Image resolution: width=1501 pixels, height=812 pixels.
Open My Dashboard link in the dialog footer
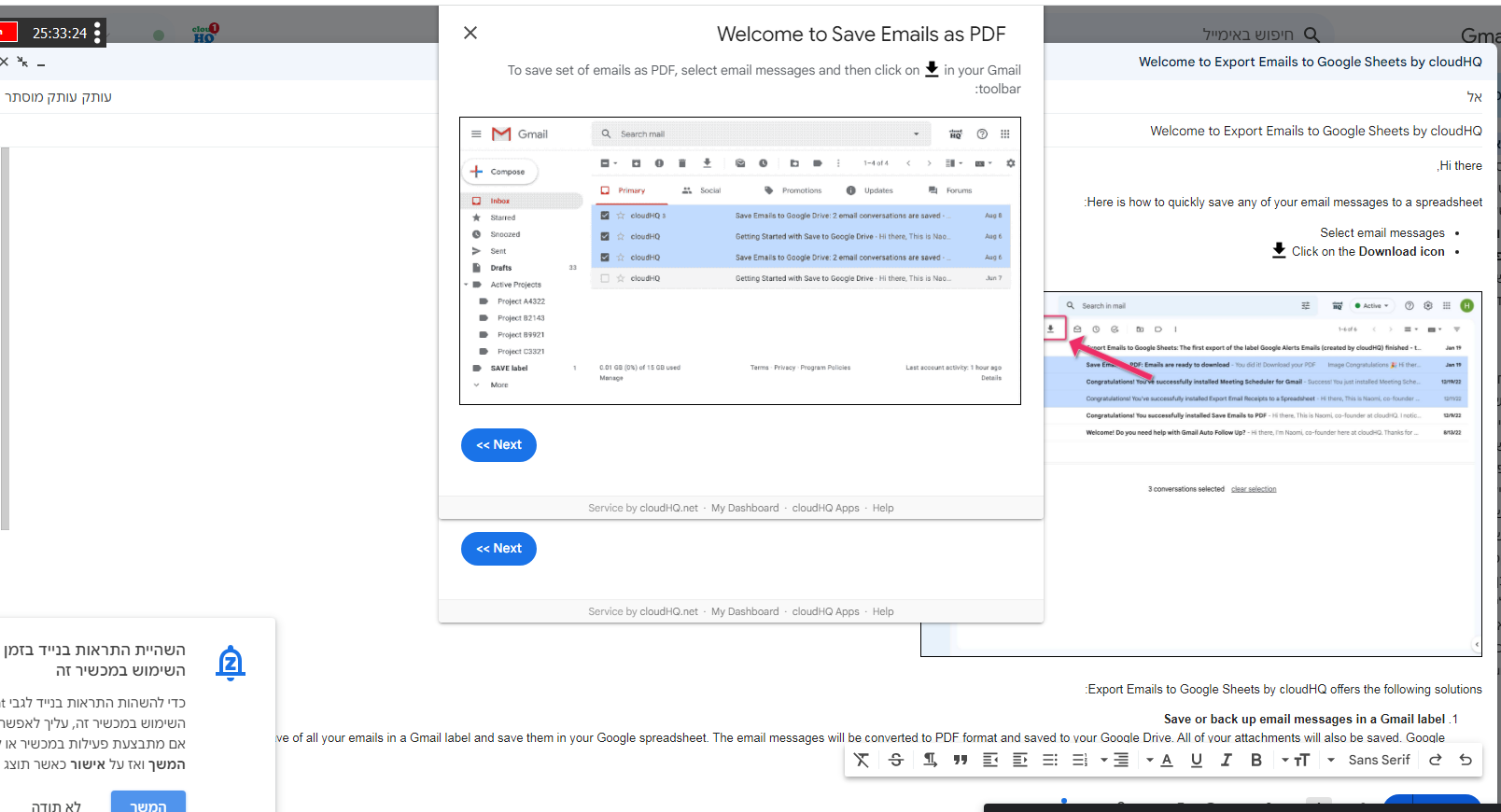[x=745, y=508]
